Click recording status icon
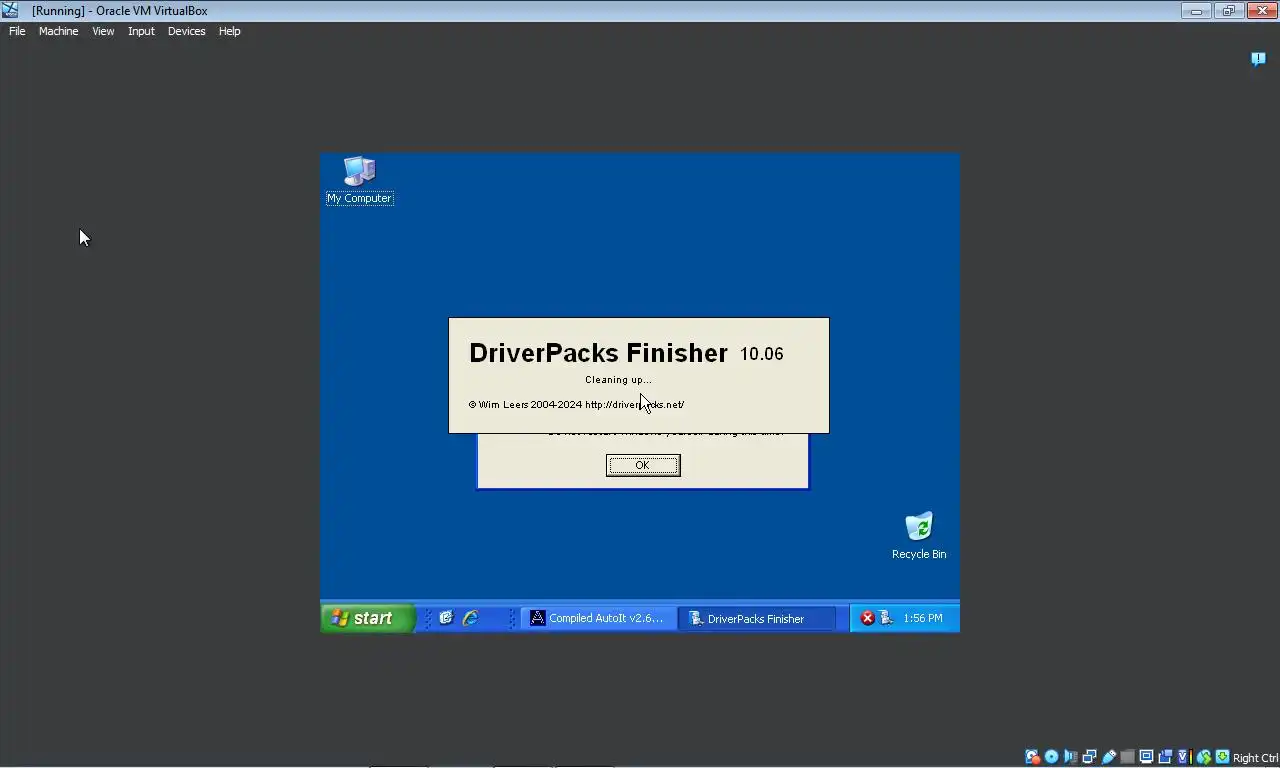 point(1165,757)
